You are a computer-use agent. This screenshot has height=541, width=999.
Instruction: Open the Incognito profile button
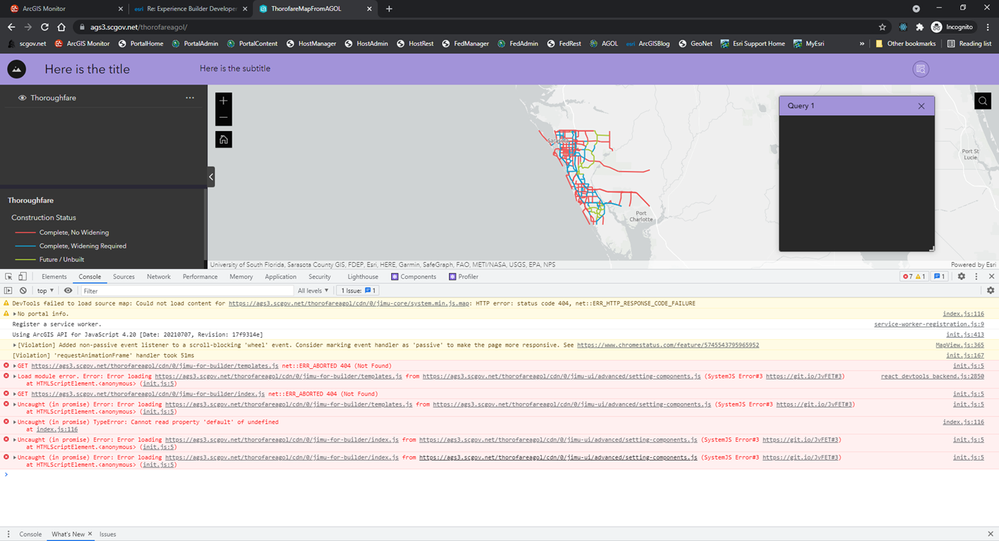point(953,27)
